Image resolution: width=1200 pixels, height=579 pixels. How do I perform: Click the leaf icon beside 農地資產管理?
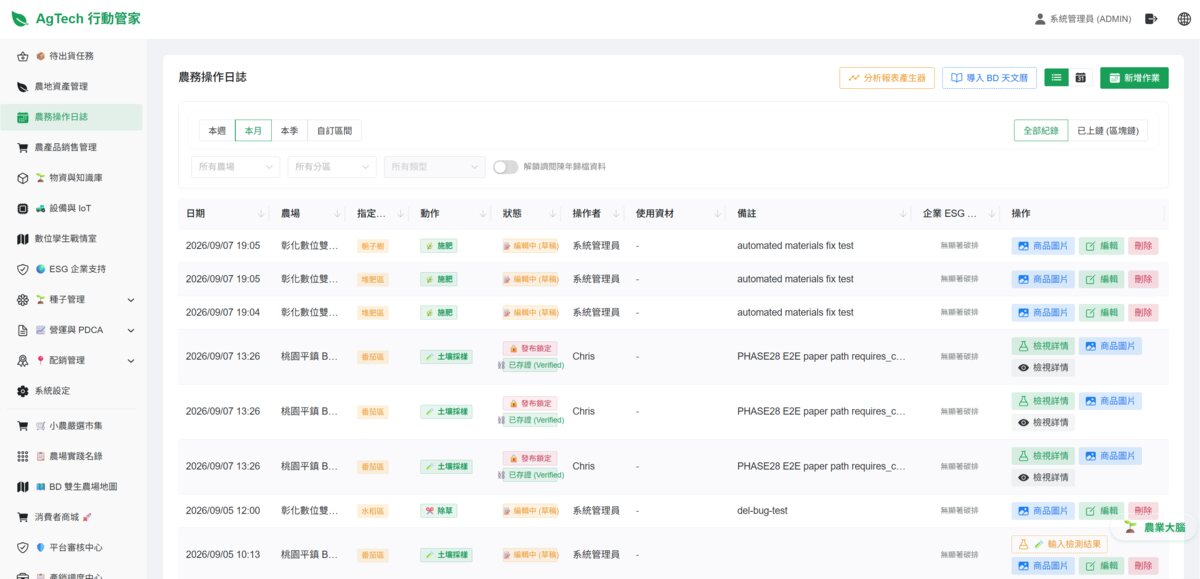pyautogui.click(x=23, y=87)
